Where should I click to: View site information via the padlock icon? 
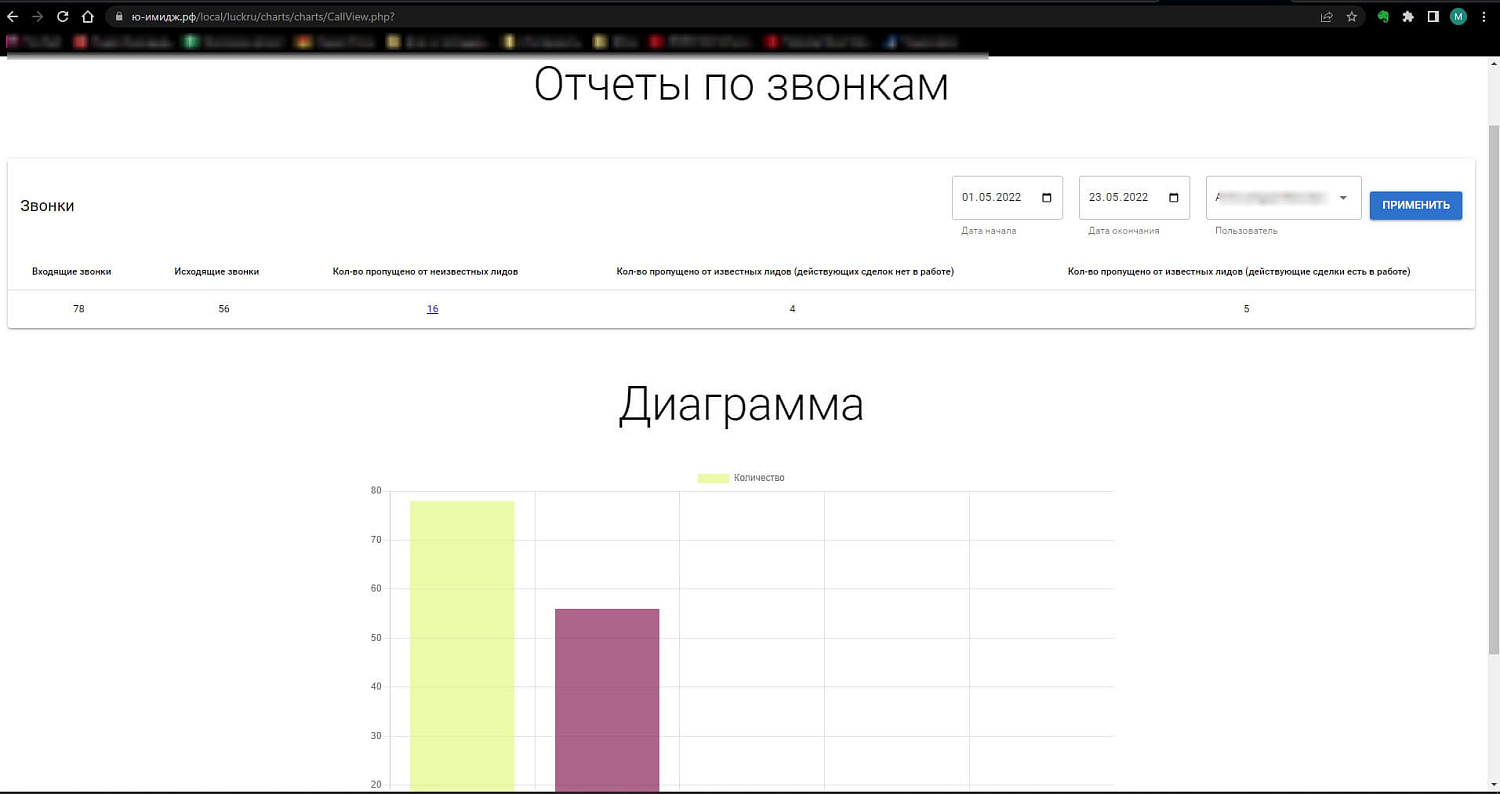pos(120,16)
